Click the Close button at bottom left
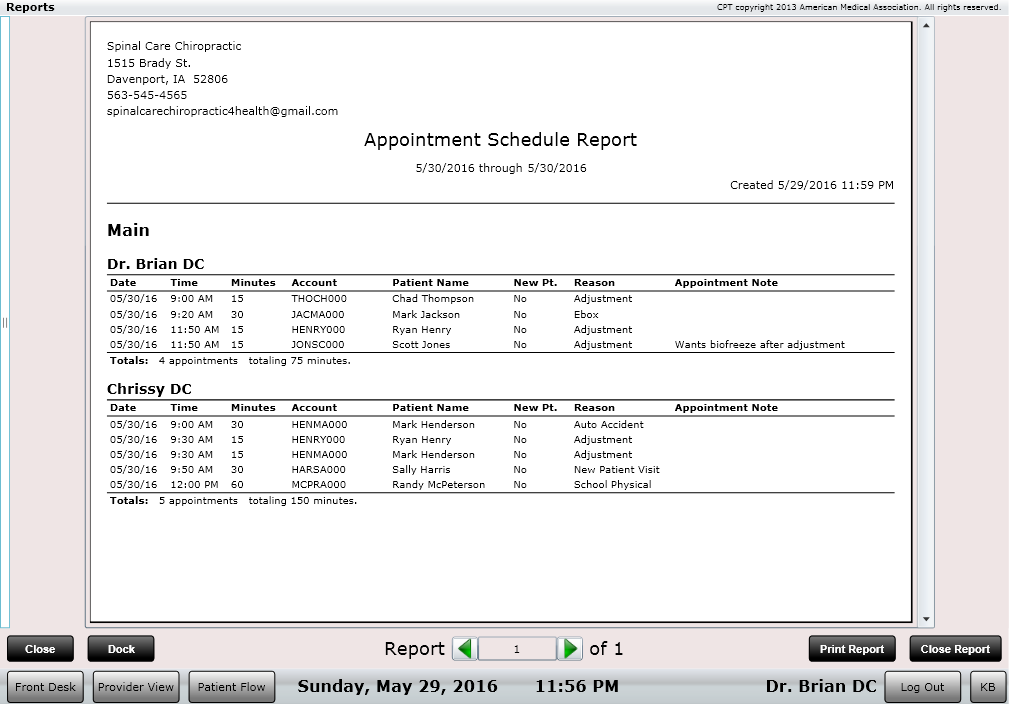Image resolution: width=1009 pixels, height=704 pixels. pos(40,649)
